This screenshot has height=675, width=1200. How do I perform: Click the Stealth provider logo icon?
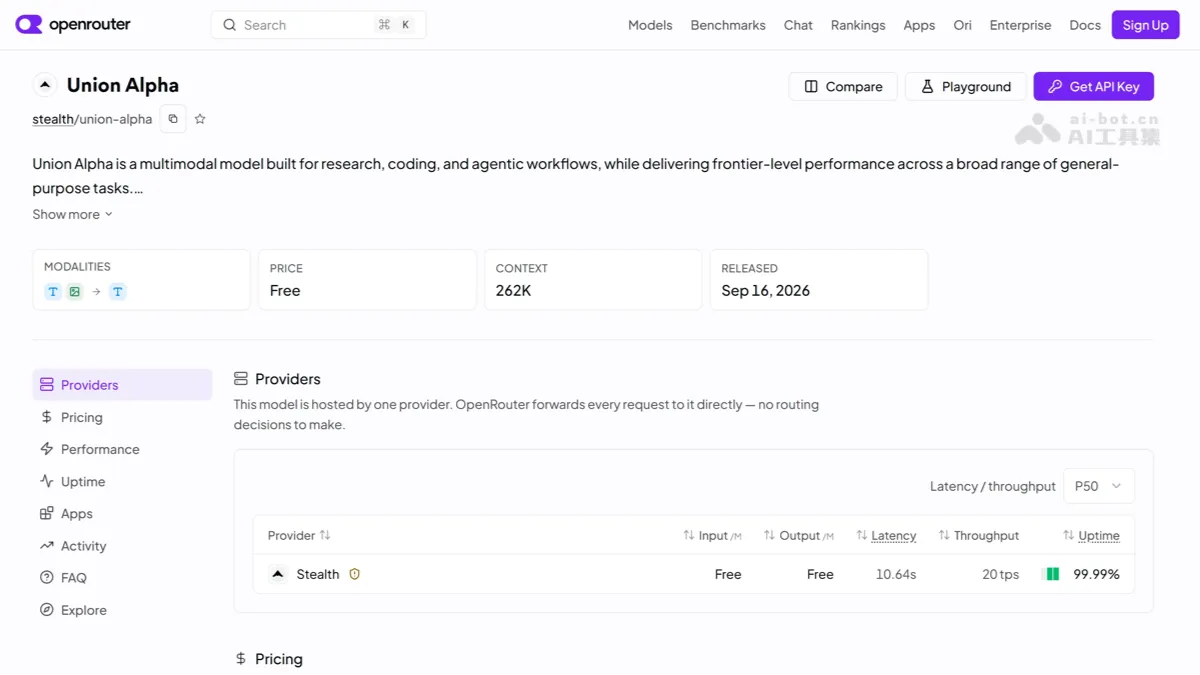(279, 574)
